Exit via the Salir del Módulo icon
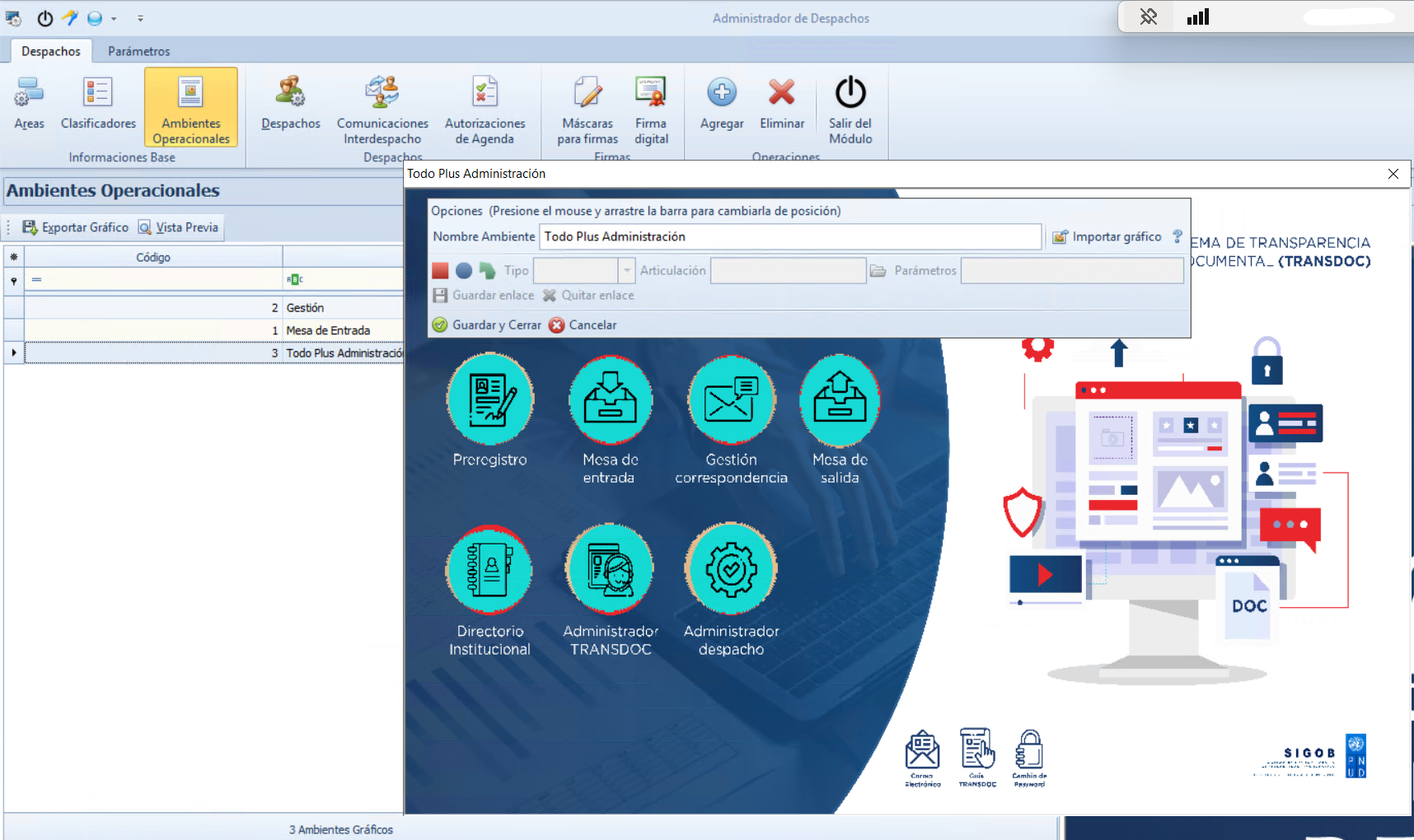This screenshot has height=840, width=1414. (x=850, y=107)
